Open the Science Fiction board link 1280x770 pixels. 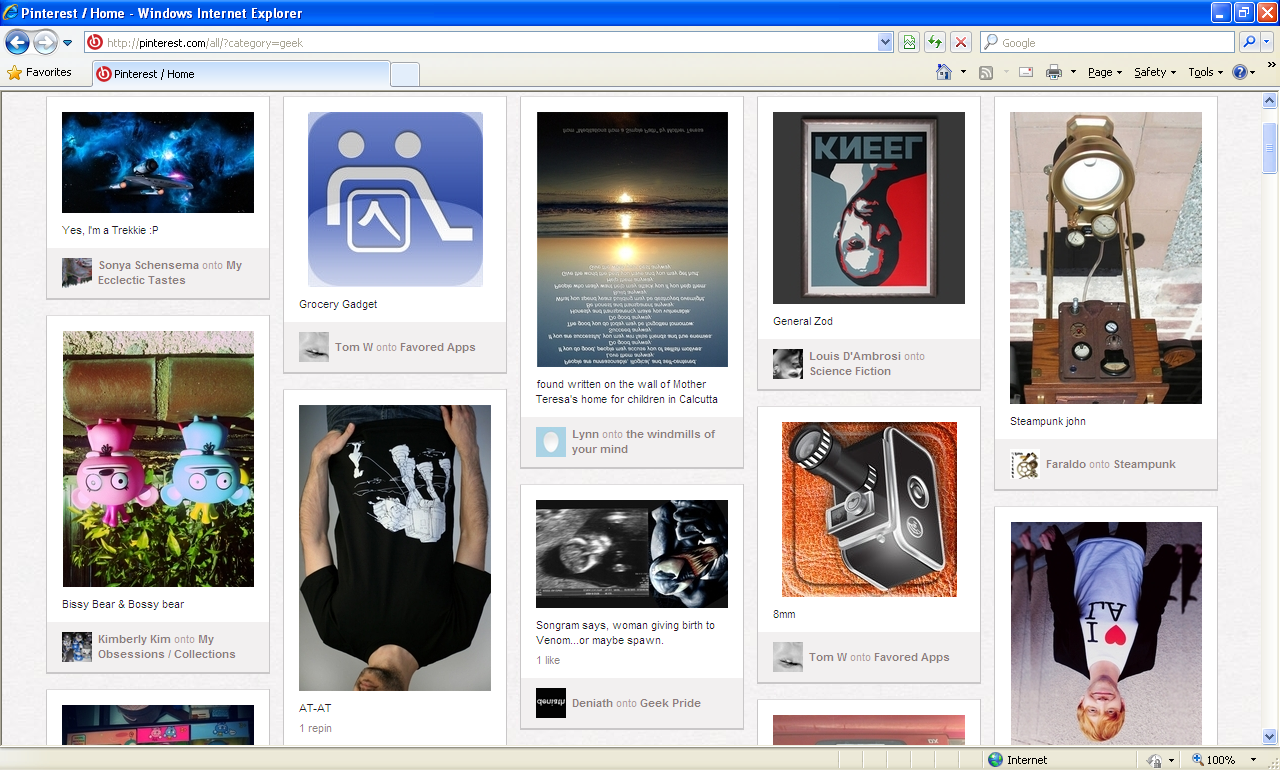click(850, 371)
